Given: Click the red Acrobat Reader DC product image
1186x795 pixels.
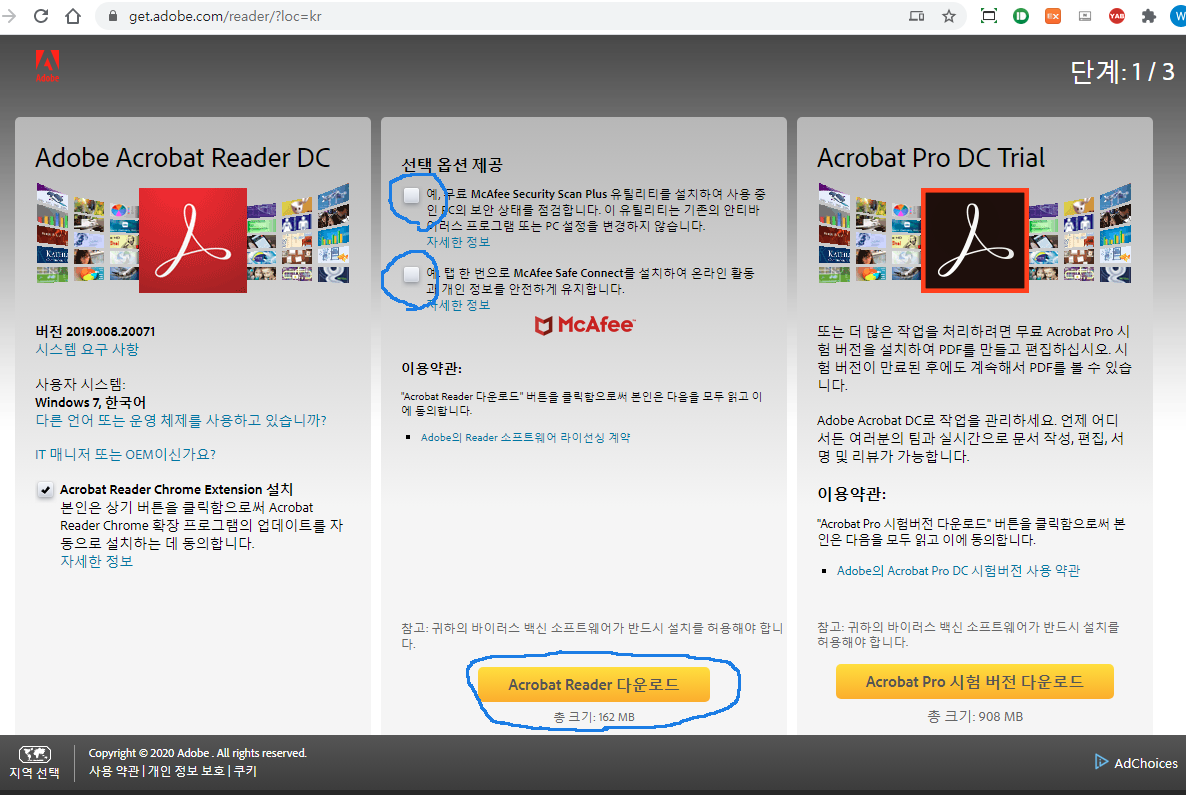Looking at the screenshot, I should (193, 240).
